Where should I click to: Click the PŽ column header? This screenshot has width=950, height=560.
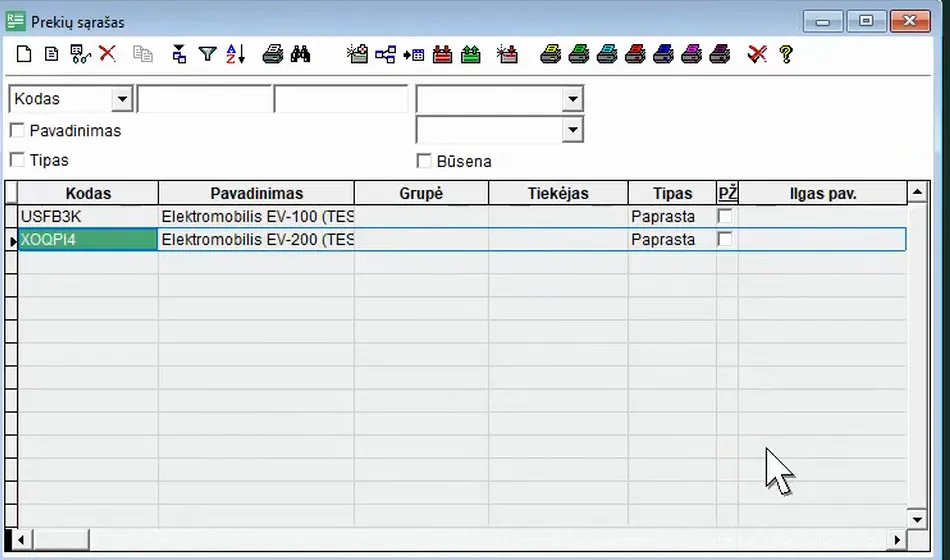coord(728,193)
